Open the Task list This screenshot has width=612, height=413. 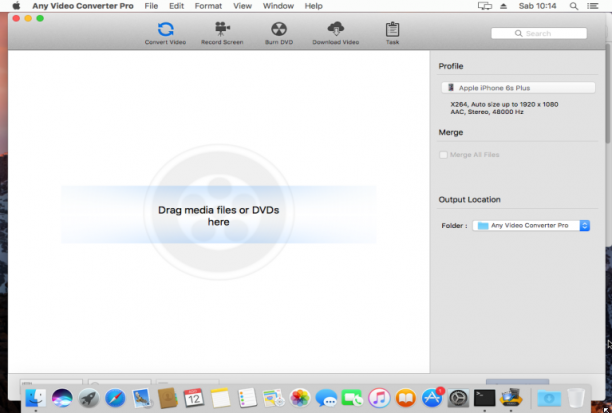coord(392,33)
